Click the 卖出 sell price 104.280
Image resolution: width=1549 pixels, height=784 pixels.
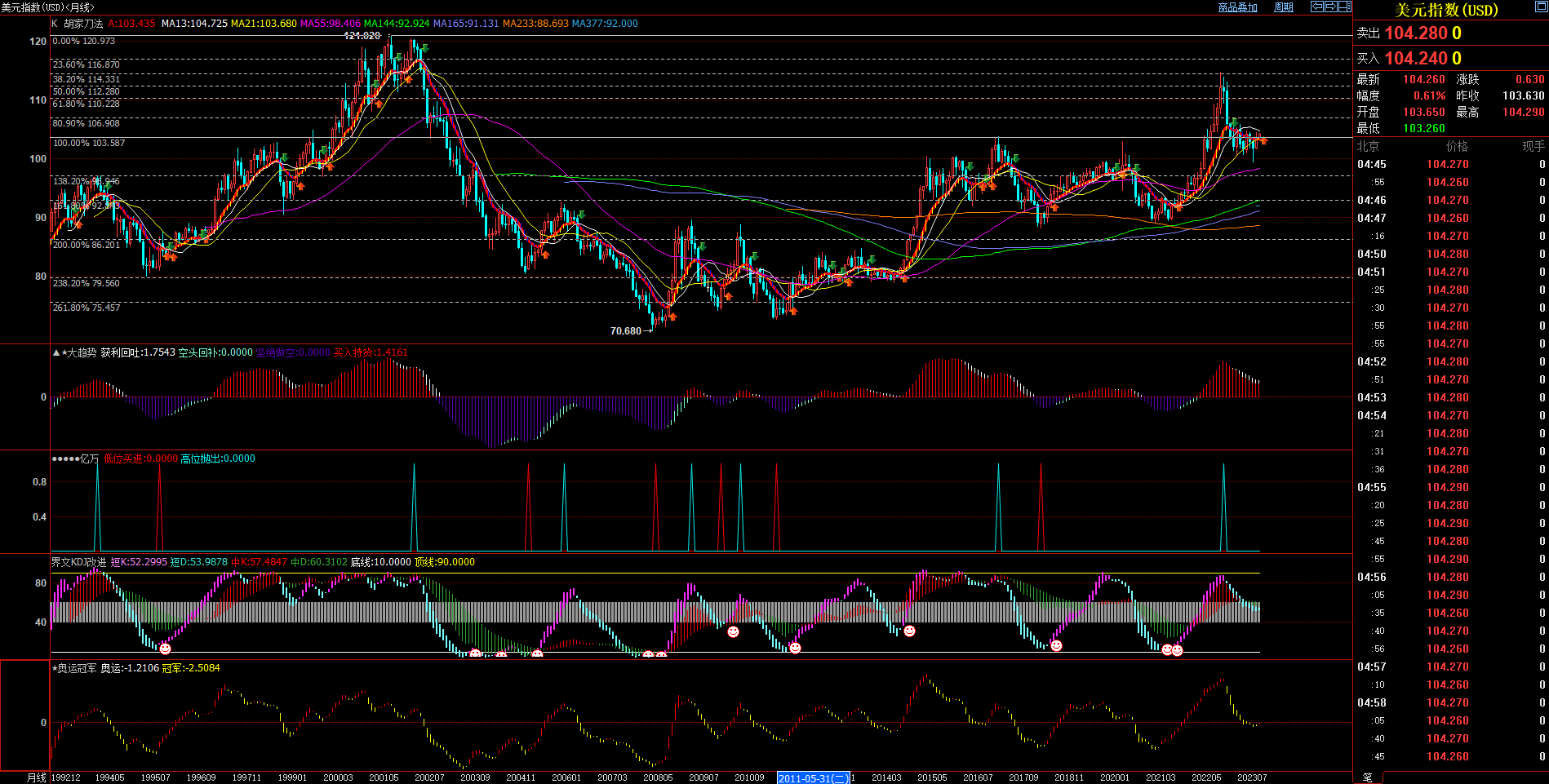pyautogui.click(x=1415, y=33)
